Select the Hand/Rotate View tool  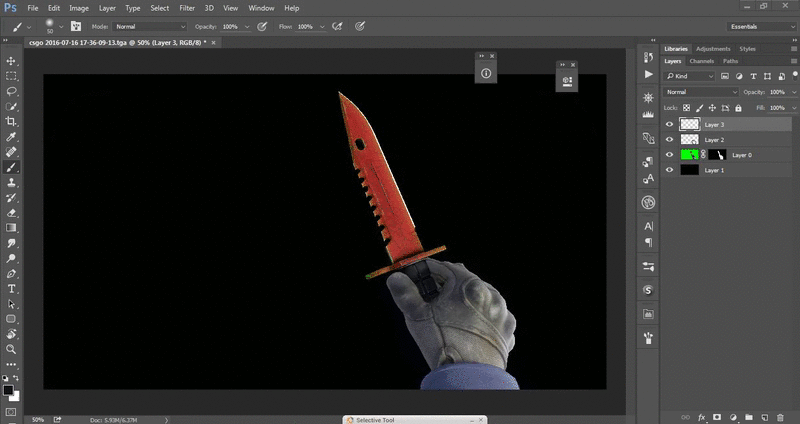pos(11,334)
